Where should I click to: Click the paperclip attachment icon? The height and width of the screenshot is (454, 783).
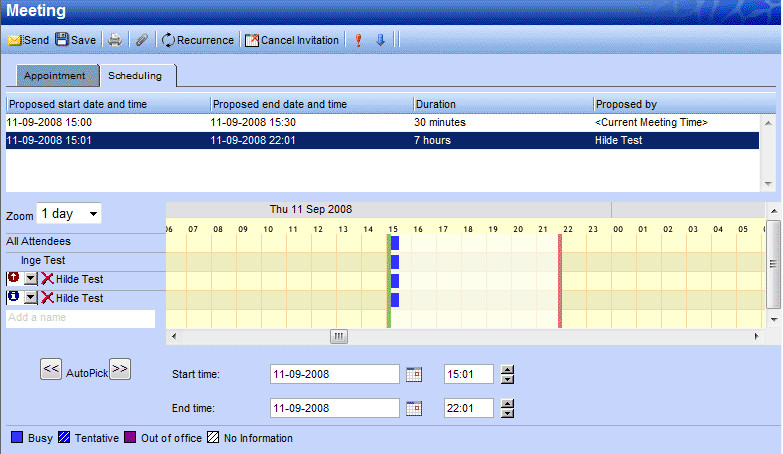click(x=142, y=40)
